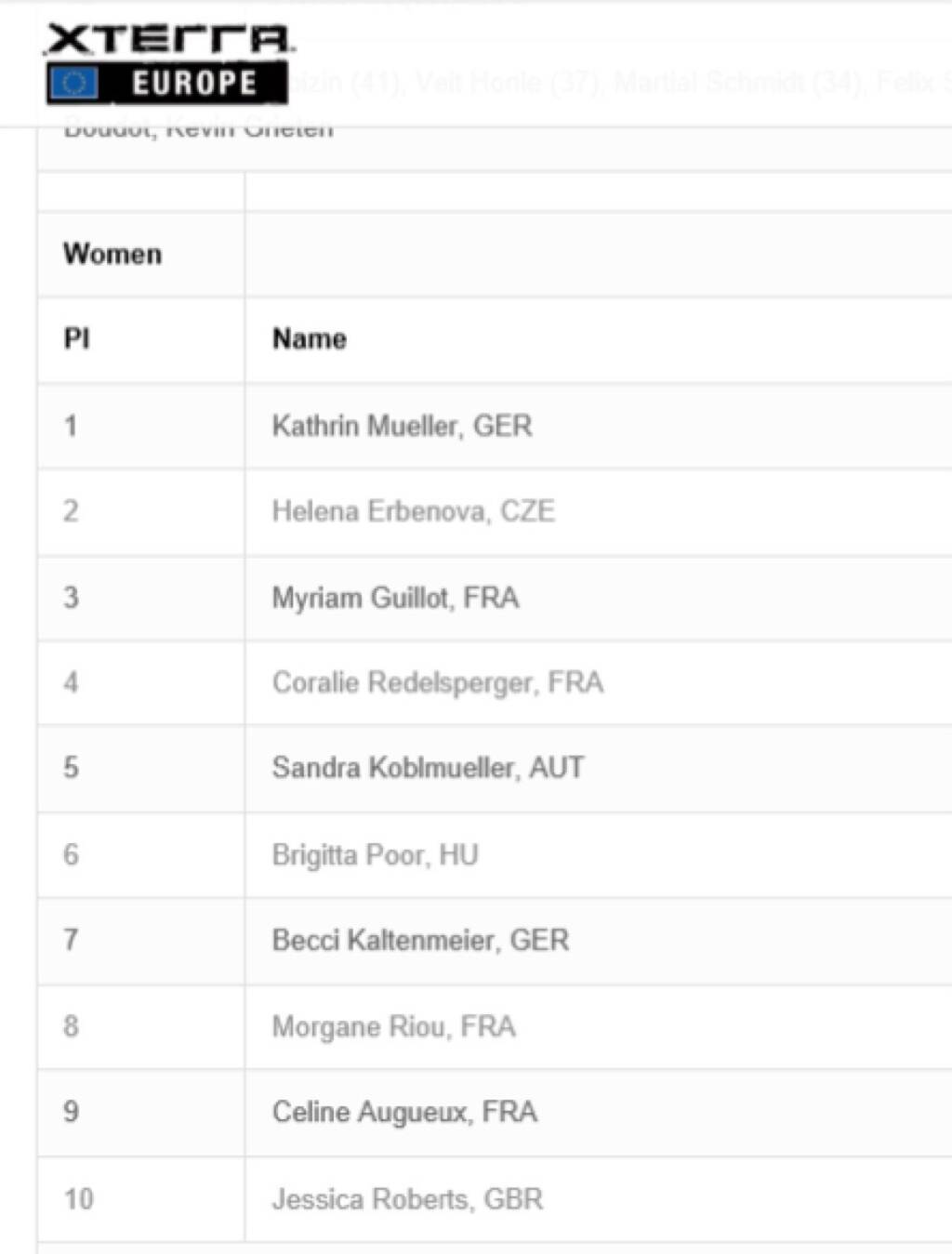Click Celine Augueux, FRA name
The height and width of the screenshot is (1254, 952).
pyautogui.click(x=404, y=1112)
